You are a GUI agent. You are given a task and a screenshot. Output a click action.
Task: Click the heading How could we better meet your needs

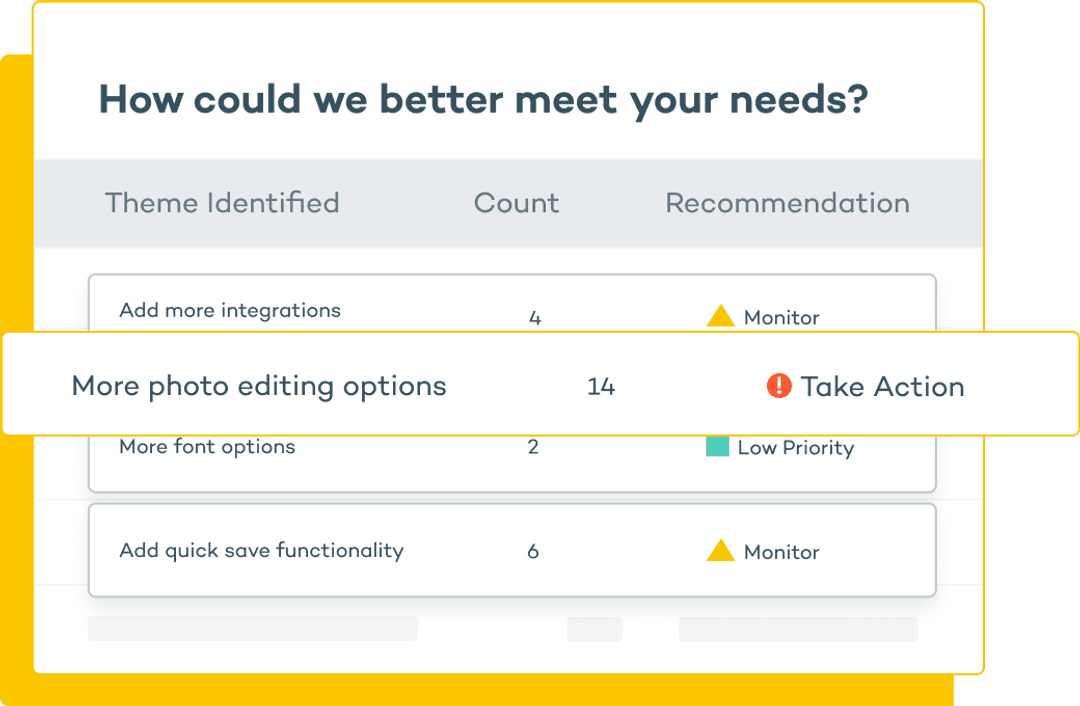click(484, 100)
